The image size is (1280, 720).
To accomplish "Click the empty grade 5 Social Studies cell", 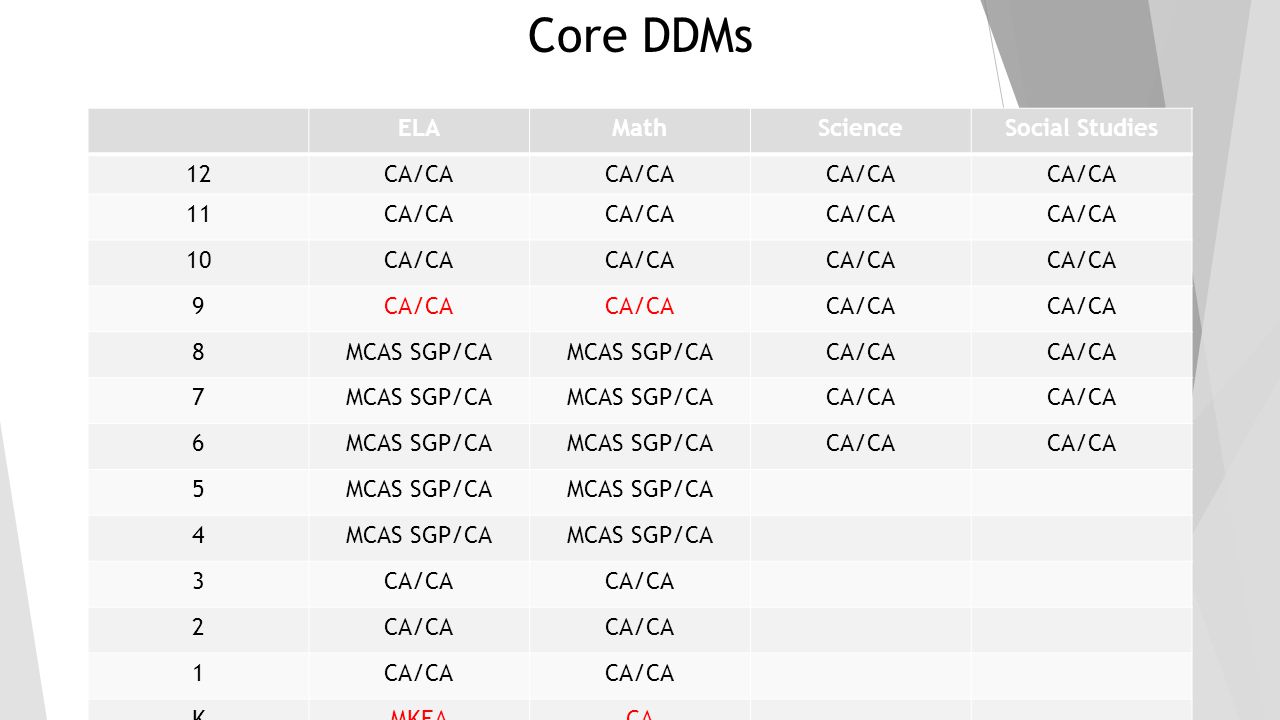I will 1082,491.
